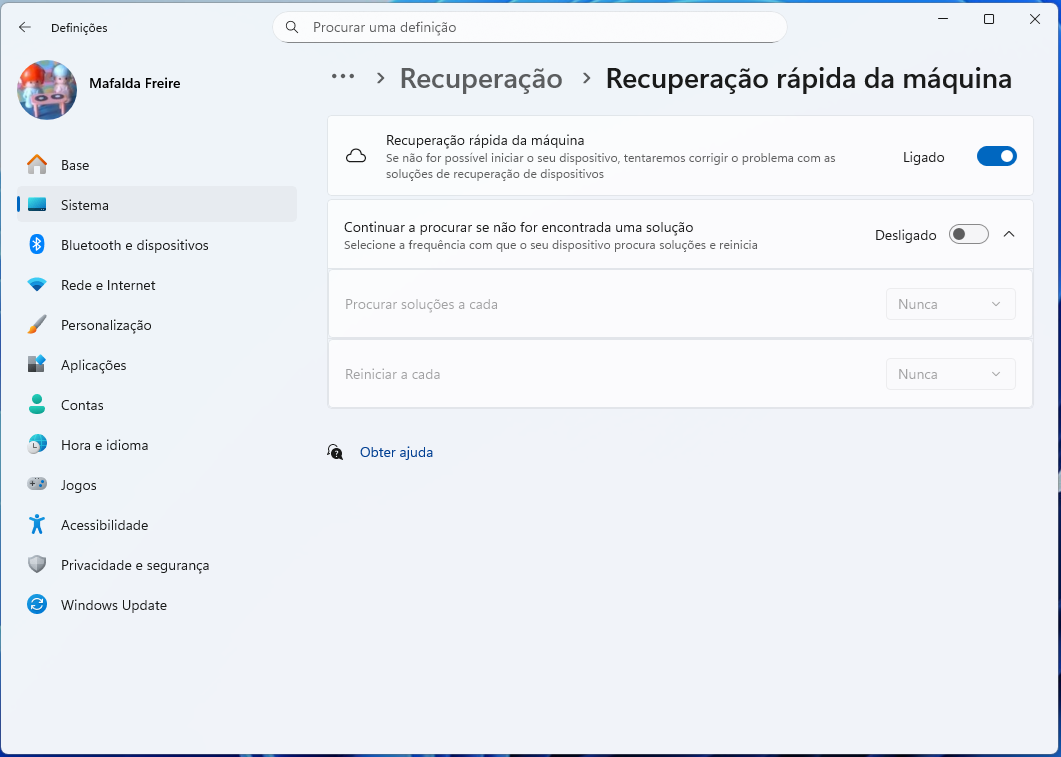Open the Procurar soluções a cada dropdown
The height and width of the screenshot is (757, 1061).
click(x=950, y=304)
